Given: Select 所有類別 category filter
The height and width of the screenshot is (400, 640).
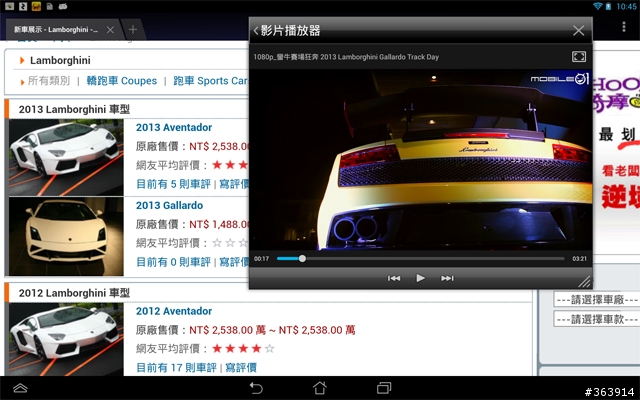Looking at the screenshot, I should (x=49, y=81).
